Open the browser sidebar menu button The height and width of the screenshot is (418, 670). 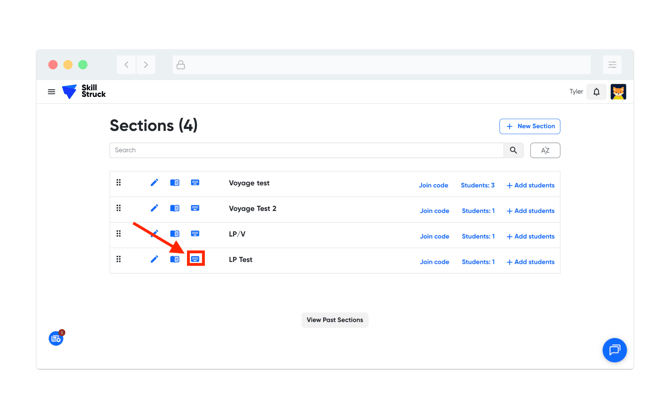click(612, 65)
